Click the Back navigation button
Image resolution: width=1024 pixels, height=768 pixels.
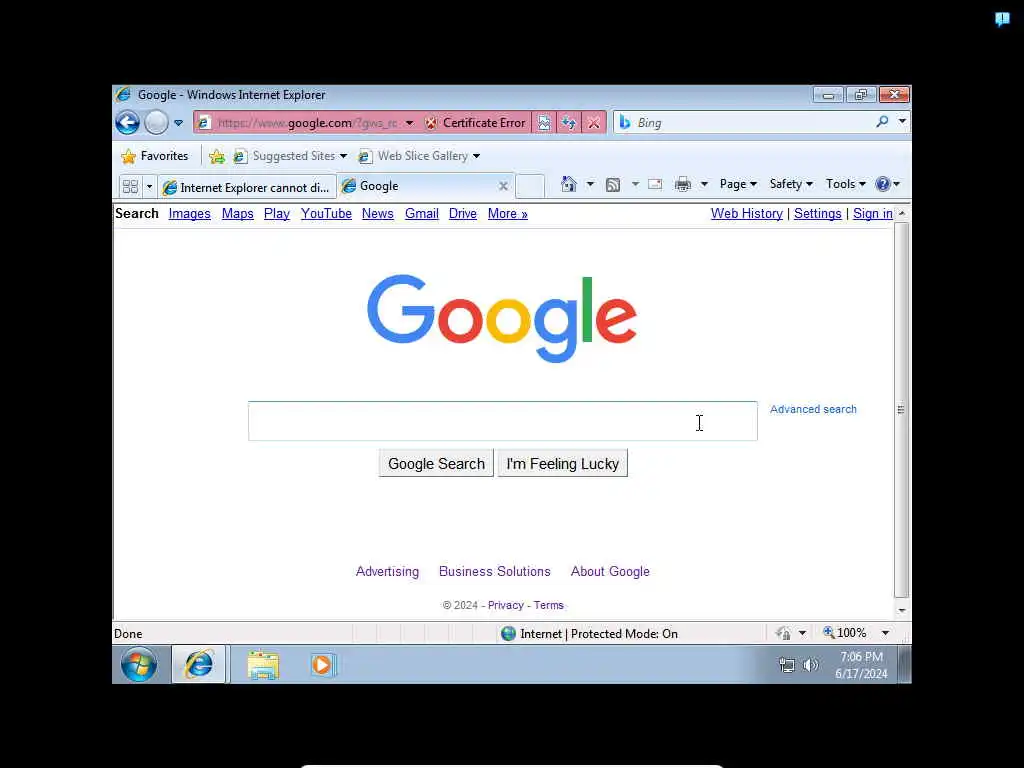[x=127, y=123]
